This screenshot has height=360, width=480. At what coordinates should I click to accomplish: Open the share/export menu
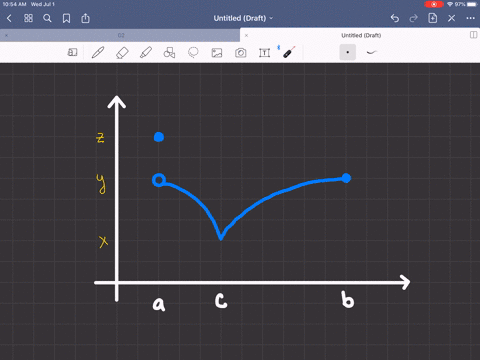(85, 18)
